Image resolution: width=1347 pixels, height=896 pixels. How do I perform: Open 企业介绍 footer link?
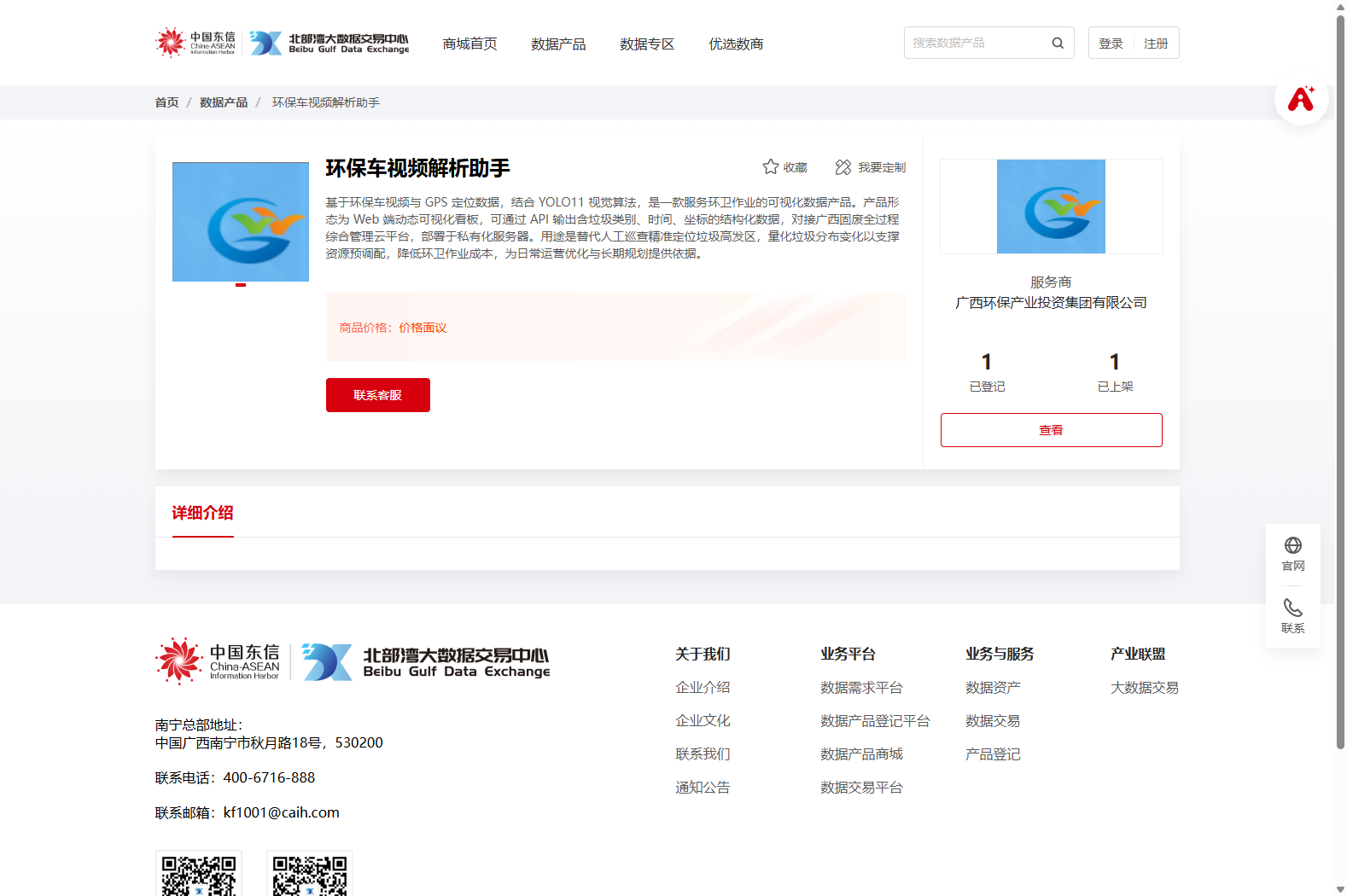click(703, 688)
